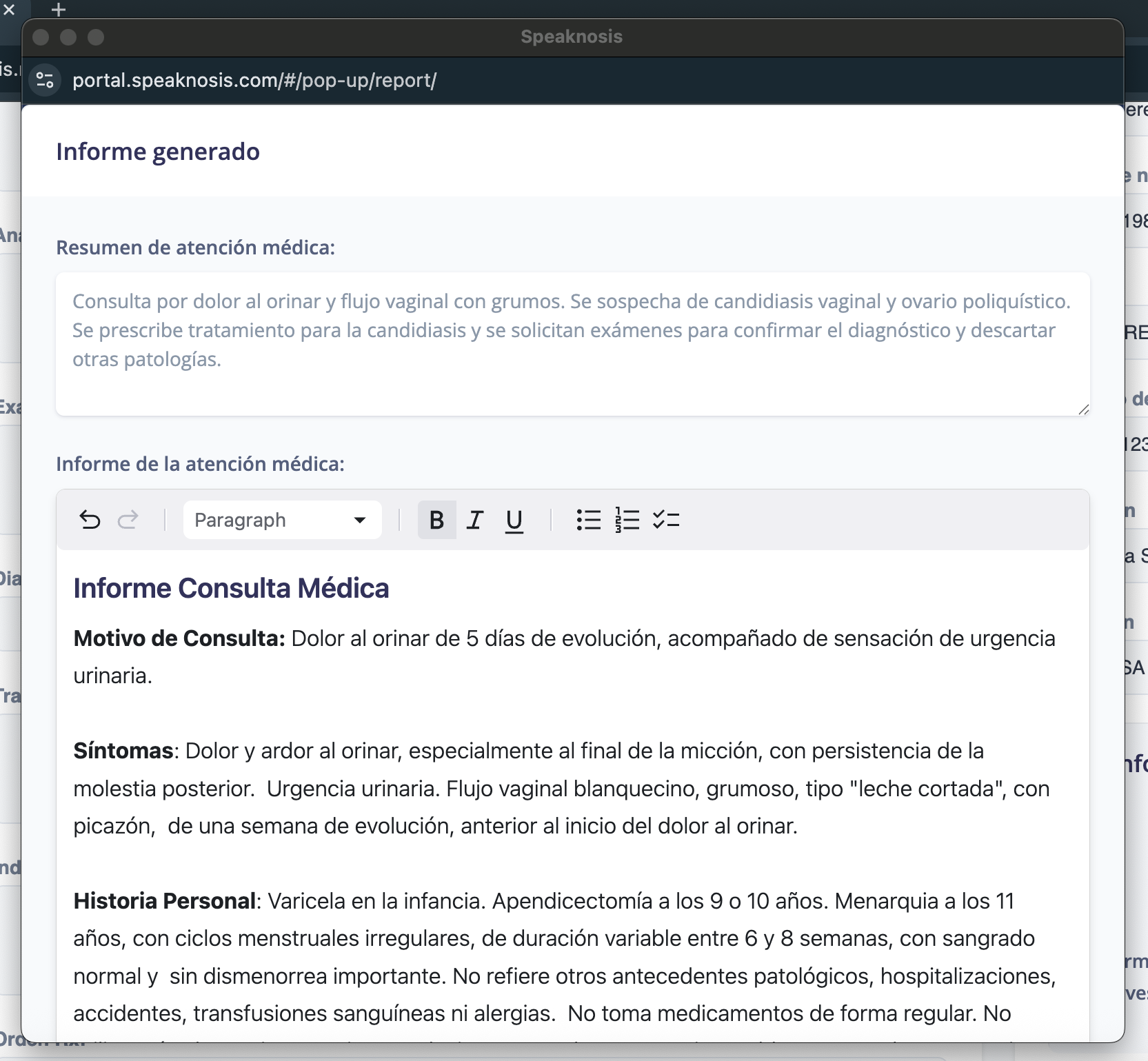The width and height of the screenshot is (1148, 1061).
Task: Redo the last undone edit
Action: [128, 520]
